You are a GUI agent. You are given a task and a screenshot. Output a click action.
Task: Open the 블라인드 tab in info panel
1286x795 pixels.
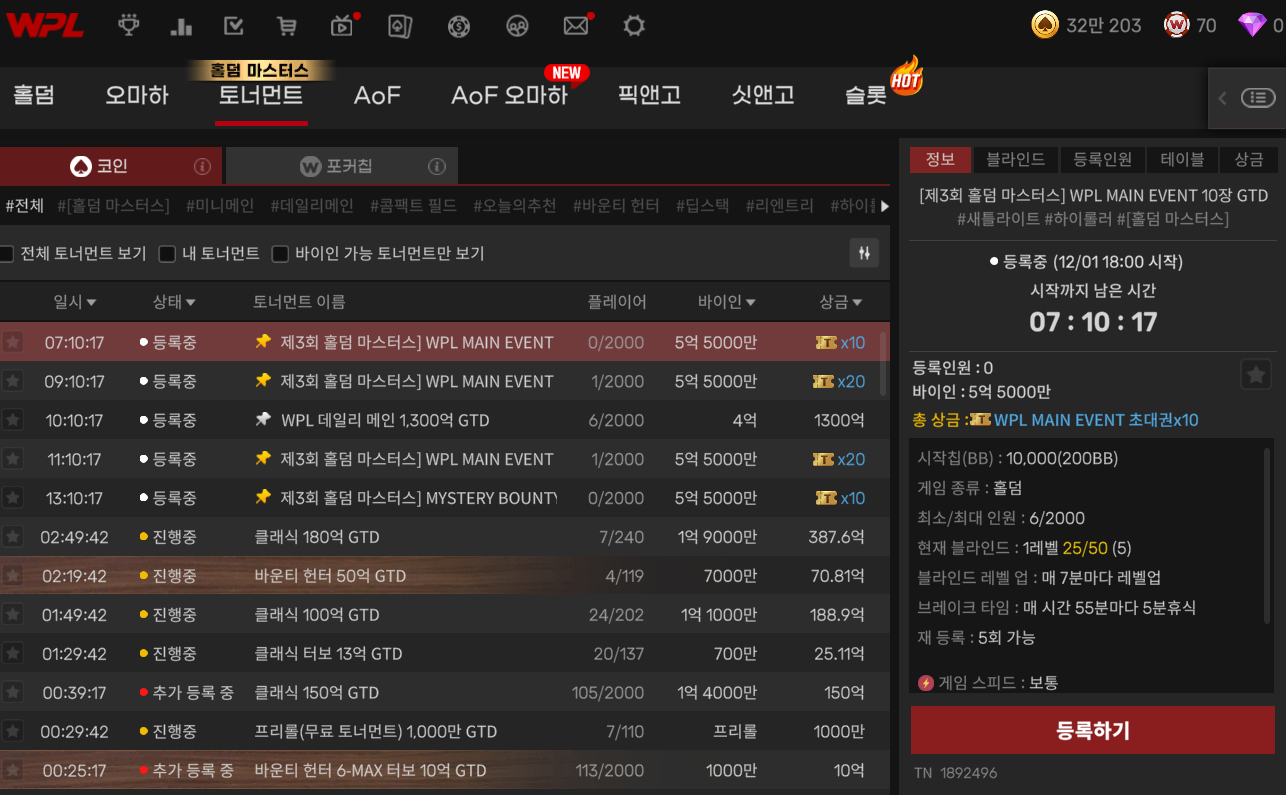point(1015,159)
